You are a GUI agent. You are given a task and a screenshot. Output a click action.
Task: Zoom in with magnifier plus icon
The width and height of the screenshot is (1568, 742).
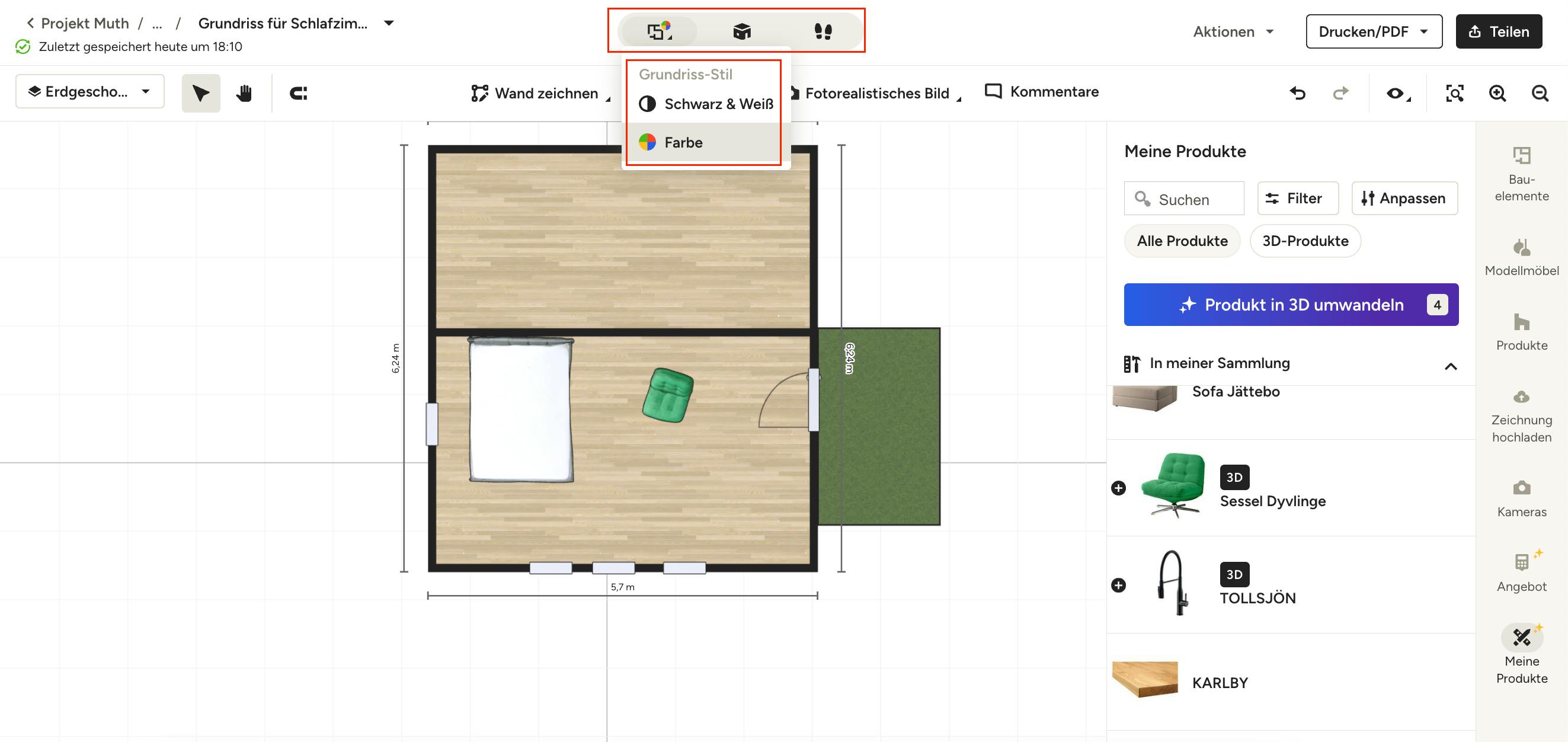click(x=1497, y=93)
